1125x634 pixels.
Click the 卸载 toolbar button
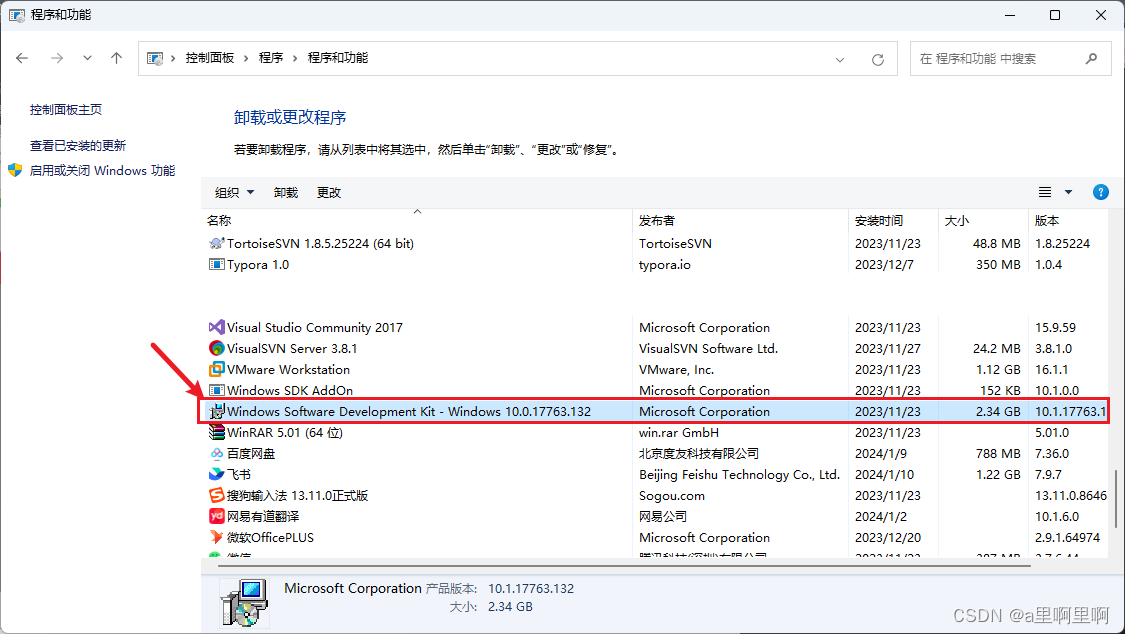click(286, 192)
